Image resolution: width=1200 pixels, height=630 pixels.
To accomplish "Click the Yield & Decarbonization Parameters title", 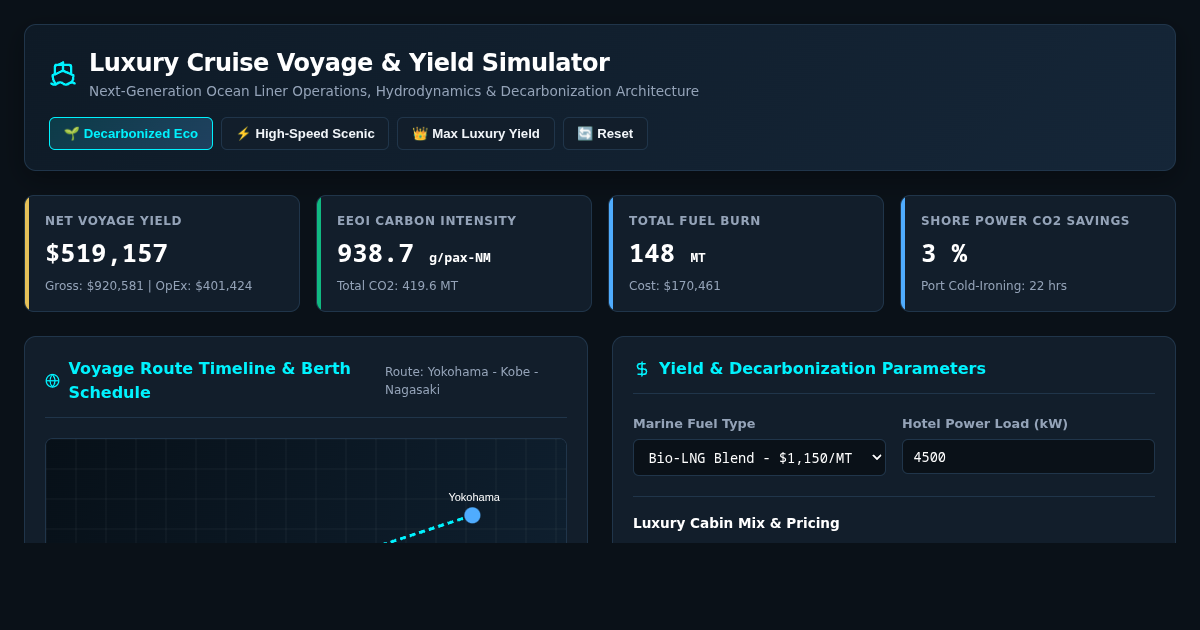I will point(822,368).
